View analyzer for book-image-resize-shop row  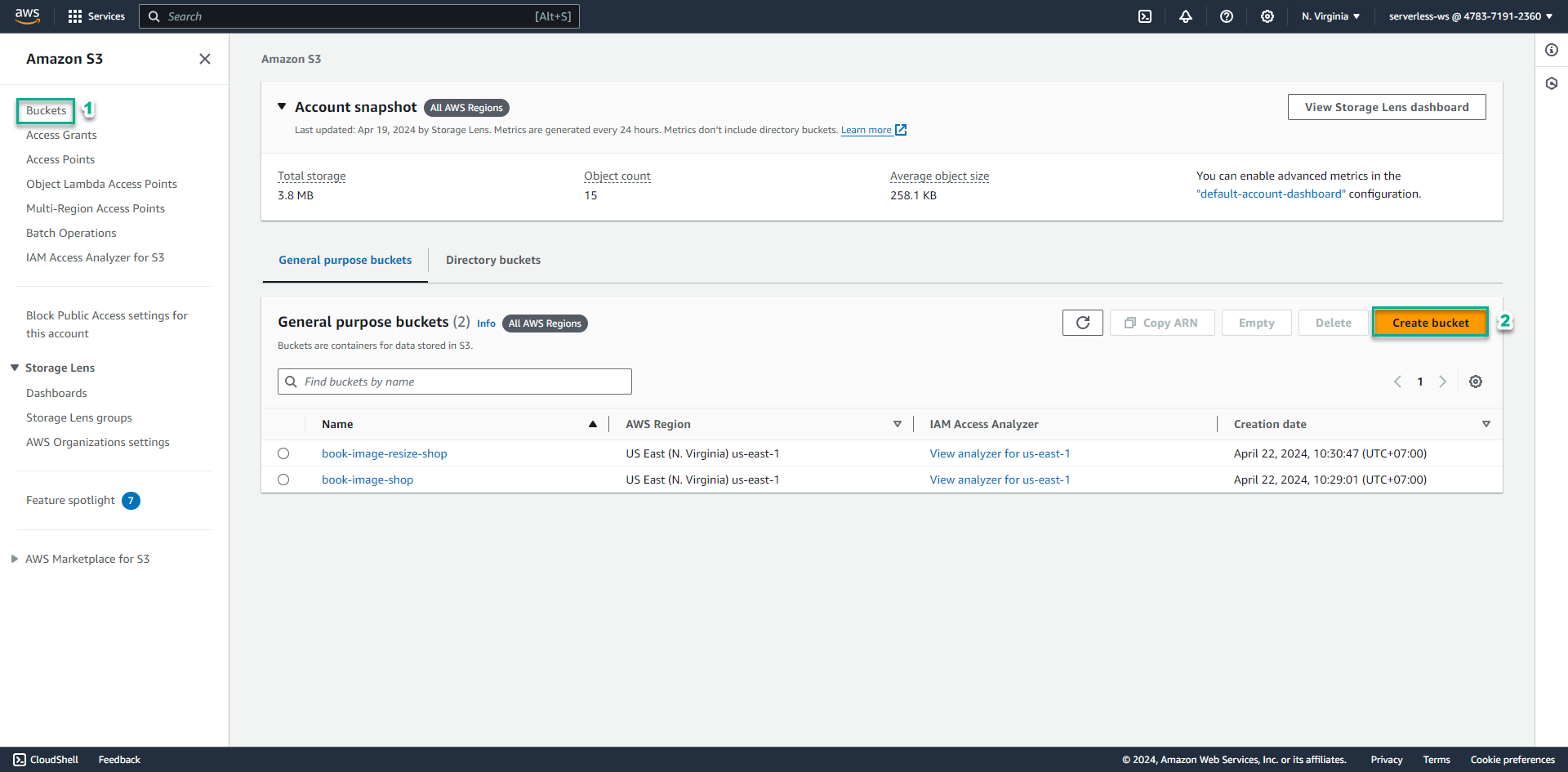coord(1000,453)
